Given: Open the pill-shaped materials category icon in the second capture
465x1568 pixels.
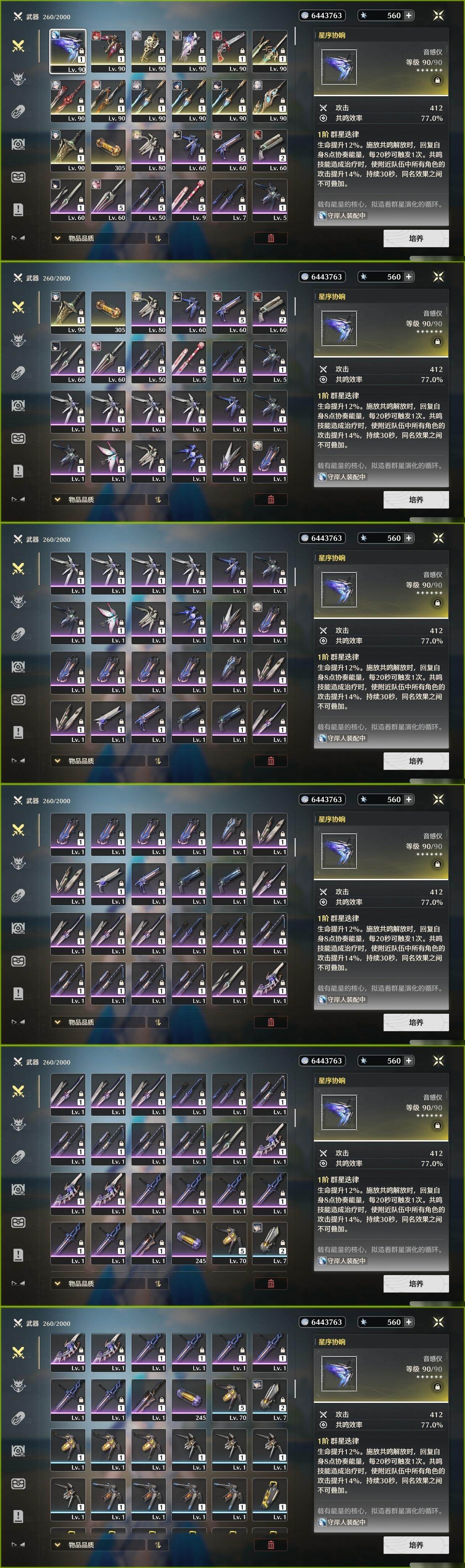Looking at the screenshot, I should 18,372.
